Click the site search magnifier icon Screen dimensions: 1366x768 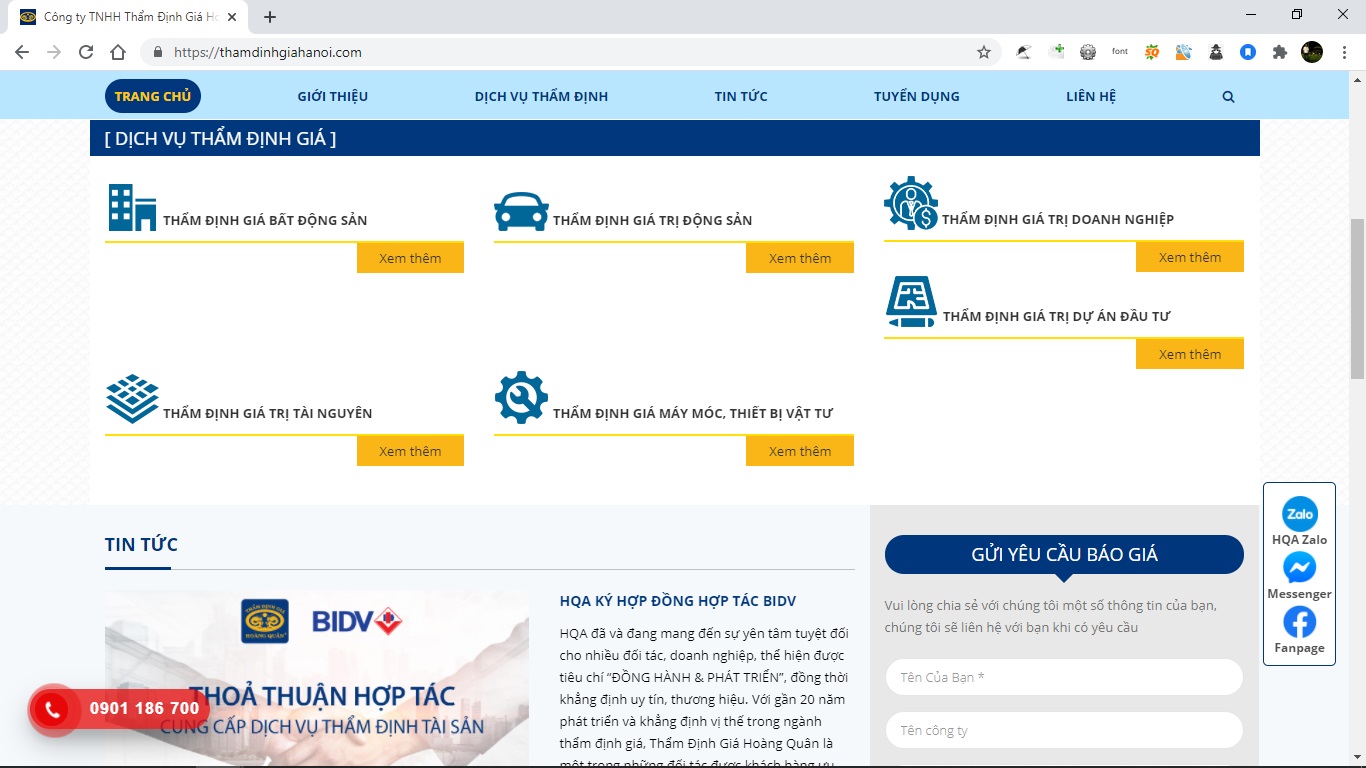(1228, 97)
